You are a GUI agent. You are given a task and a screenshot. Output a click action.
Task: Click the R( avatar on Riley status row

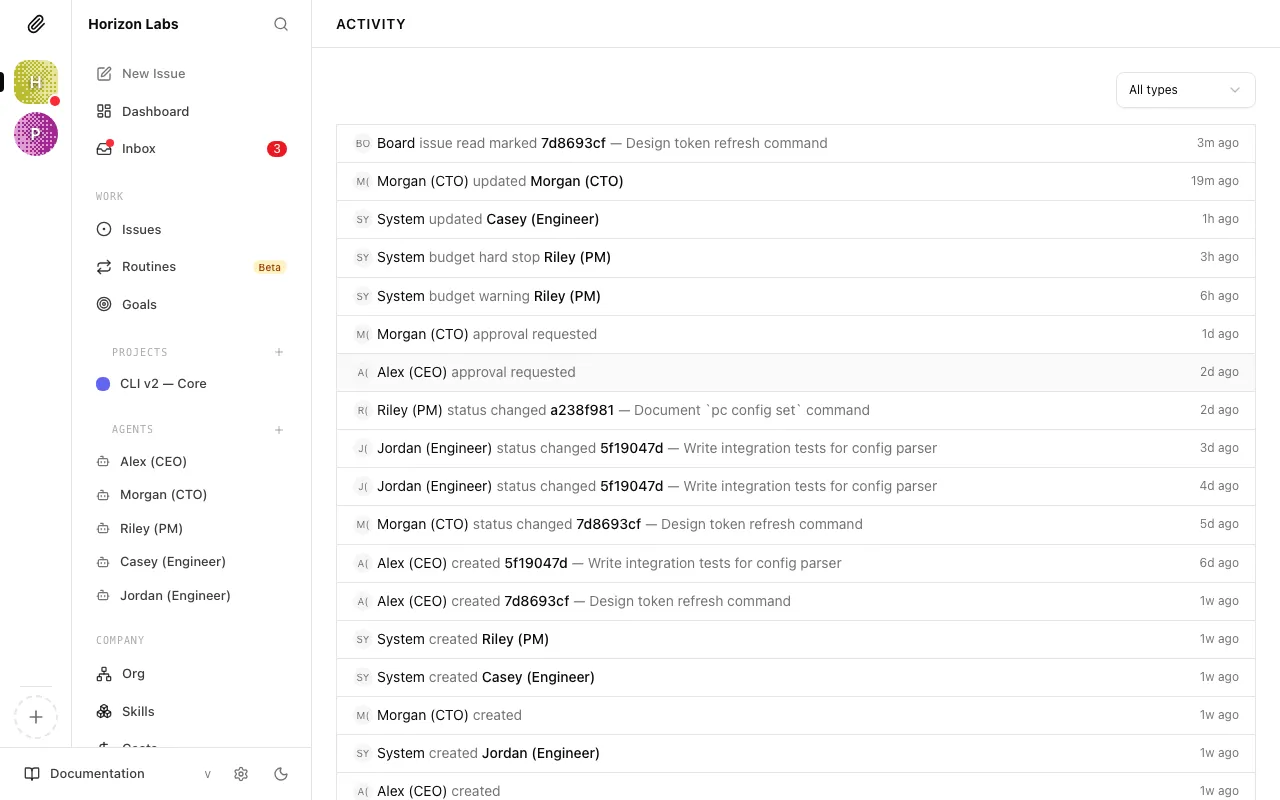tap(363, 410)
